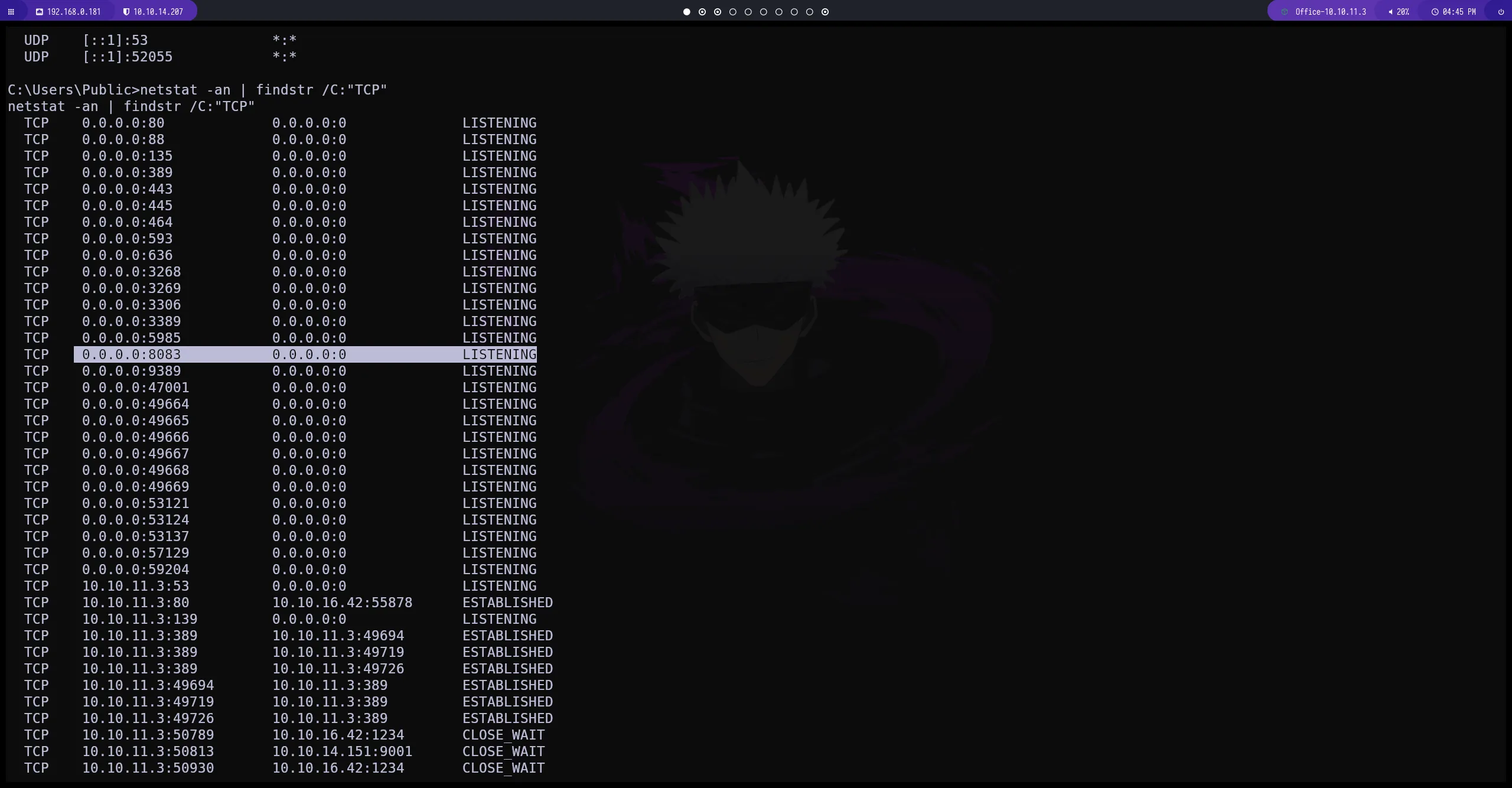The height and width of the screenshot is (788, 1512).
Task: Click the shield VPN icon beside 10.10.14.207
Action: (126, 12)
